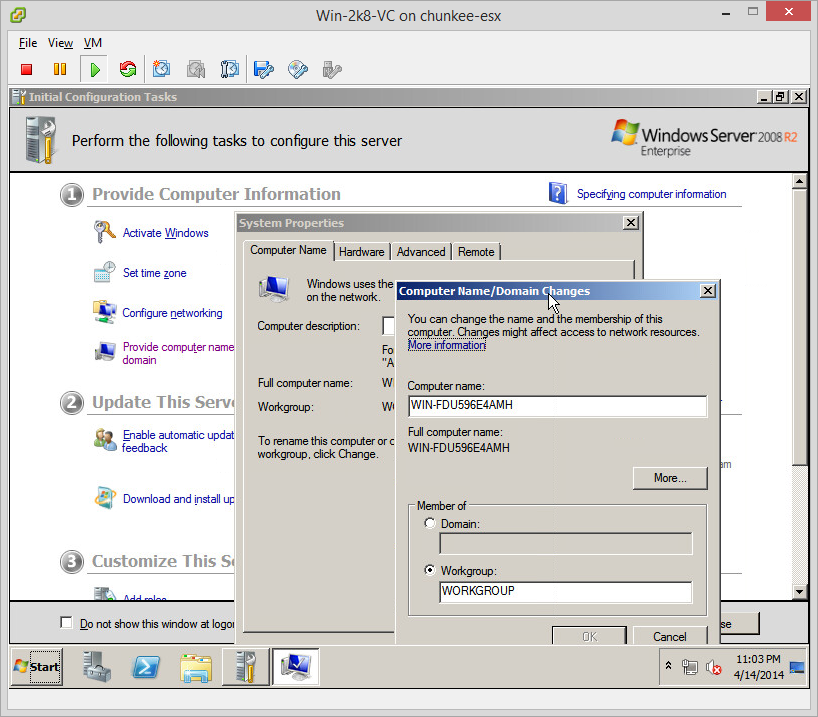
Task: Open Windows PowerShell from taskbar
Action: (148, 666)
